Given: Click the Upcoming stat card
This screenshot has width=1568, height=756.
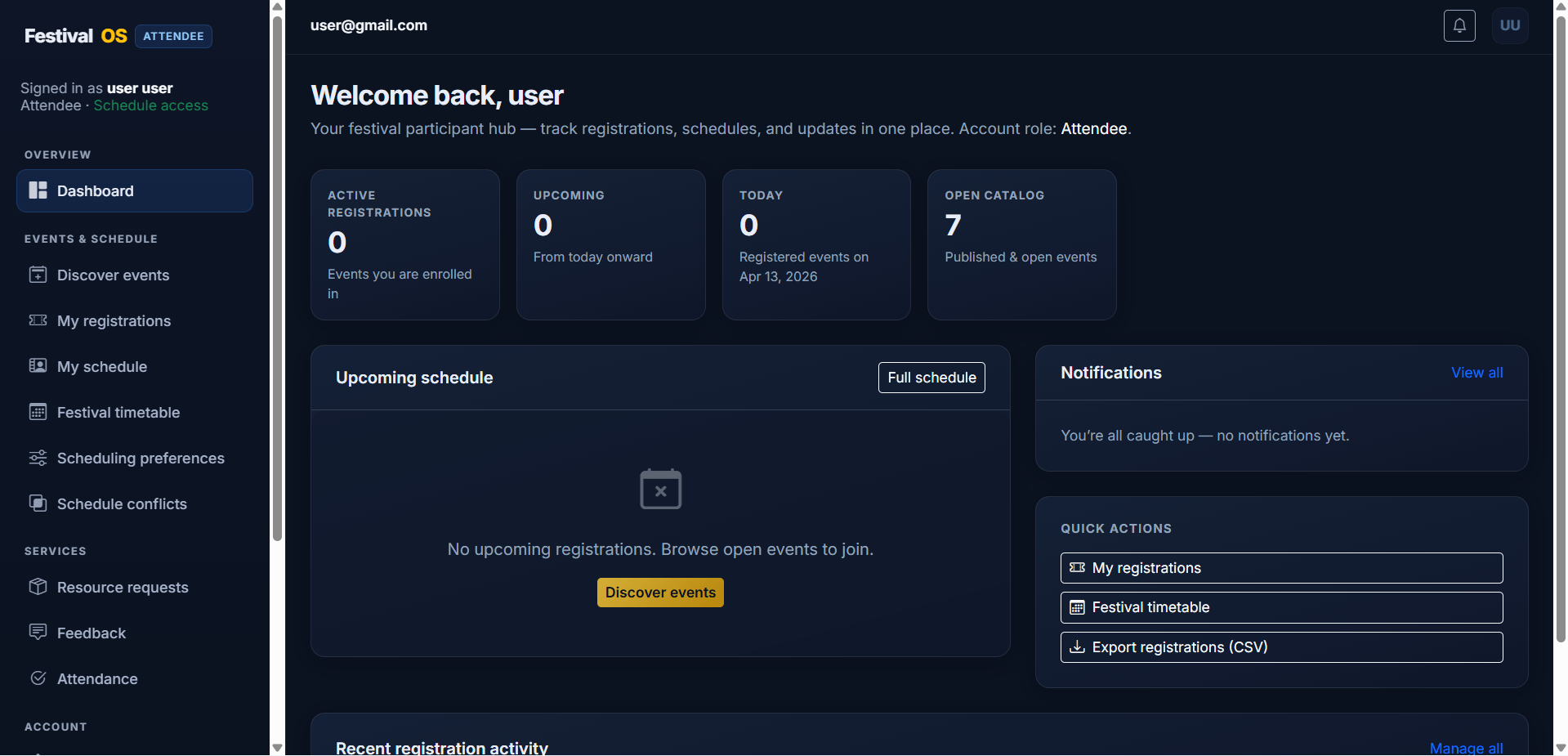Looking at the screenshot, I should coord(611,244).
